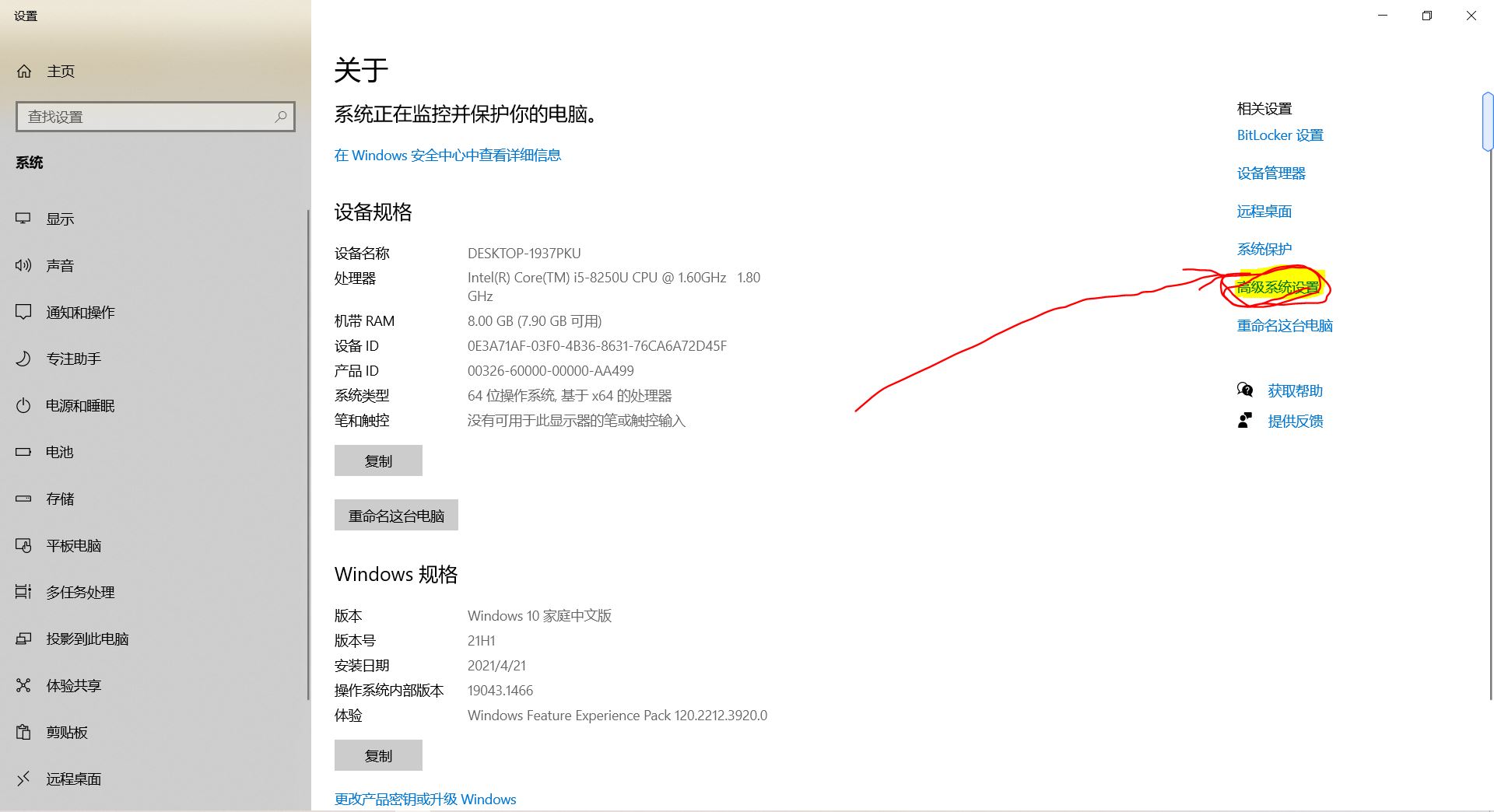This screenshot has height=812, width=1494.
Task: Click the gray 重命名这台电脑 button
Action: [x=396, y=515]
